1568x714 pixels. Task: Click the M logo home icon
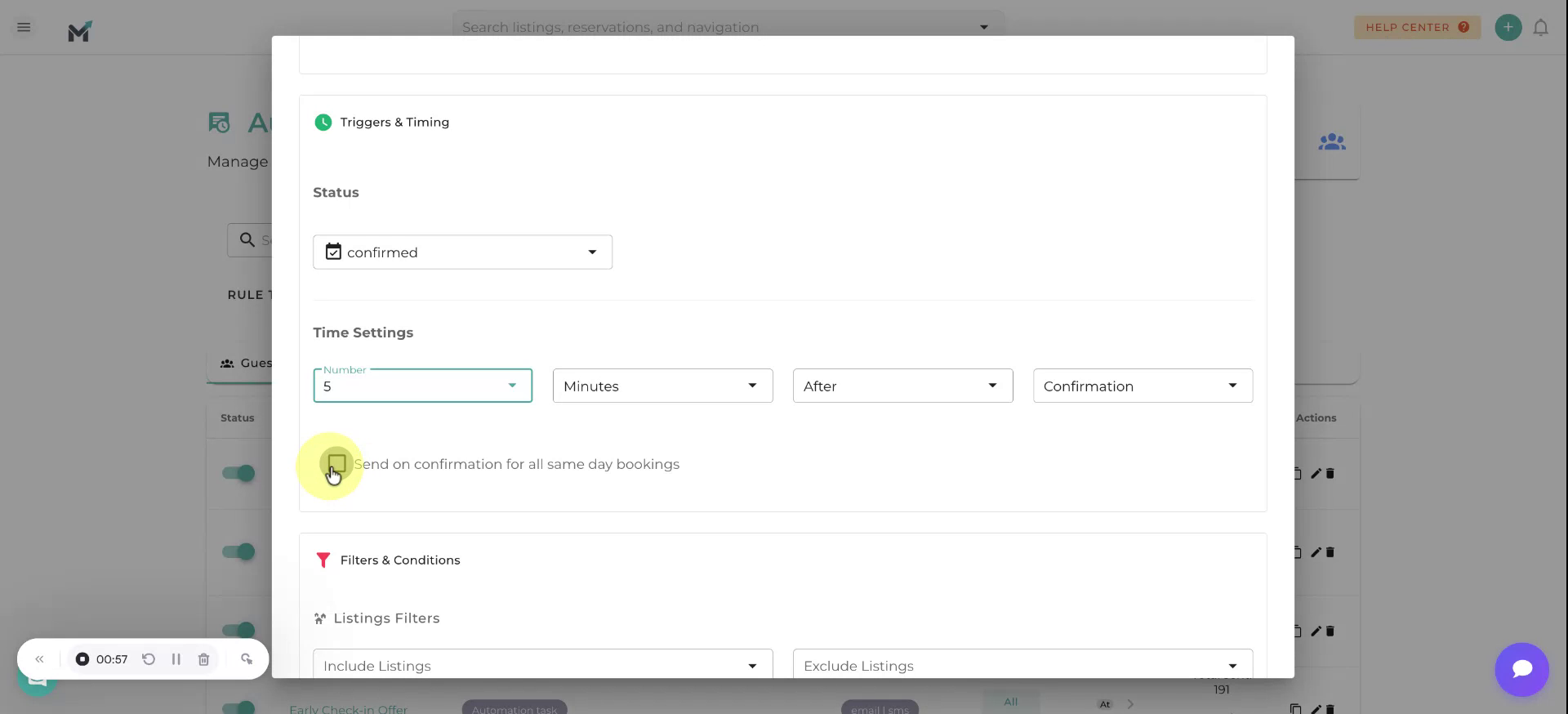pos(80,31)
